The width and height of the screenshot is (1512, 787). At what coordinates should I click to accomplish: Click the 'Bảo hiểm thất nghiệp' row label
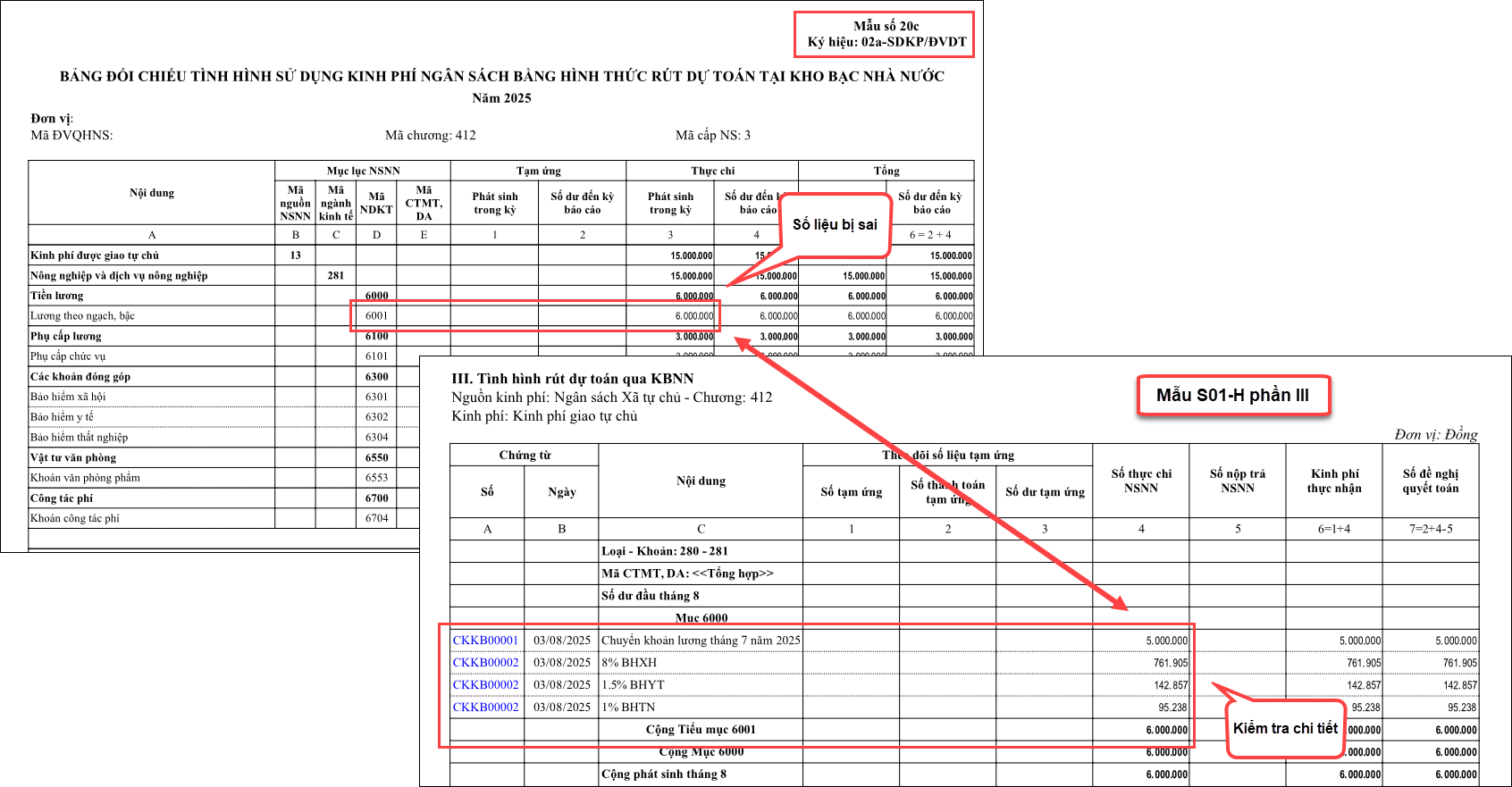click(80, 438)
